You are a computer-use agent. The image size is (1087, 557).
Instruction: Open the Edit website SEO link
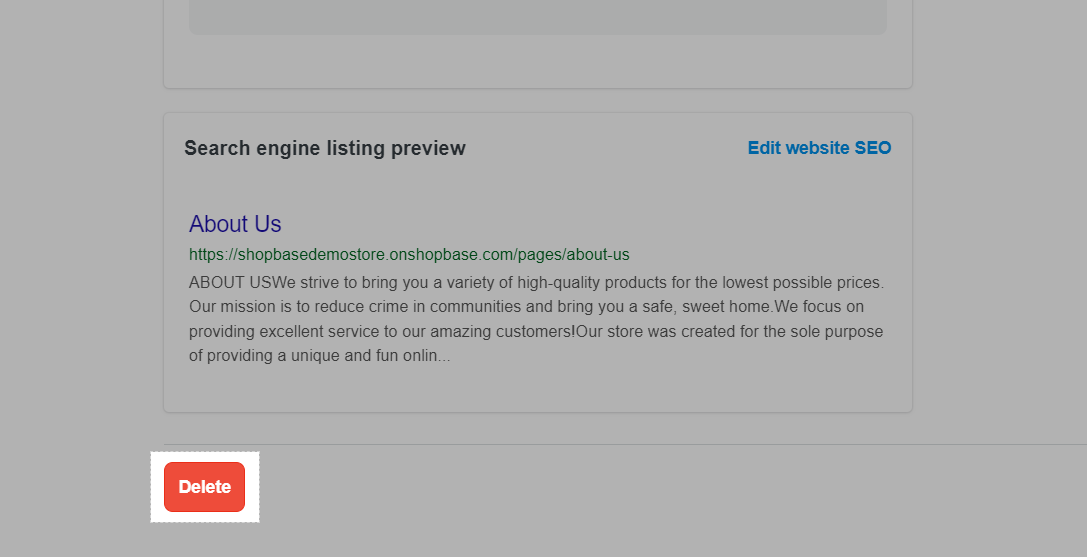(819, 148)
